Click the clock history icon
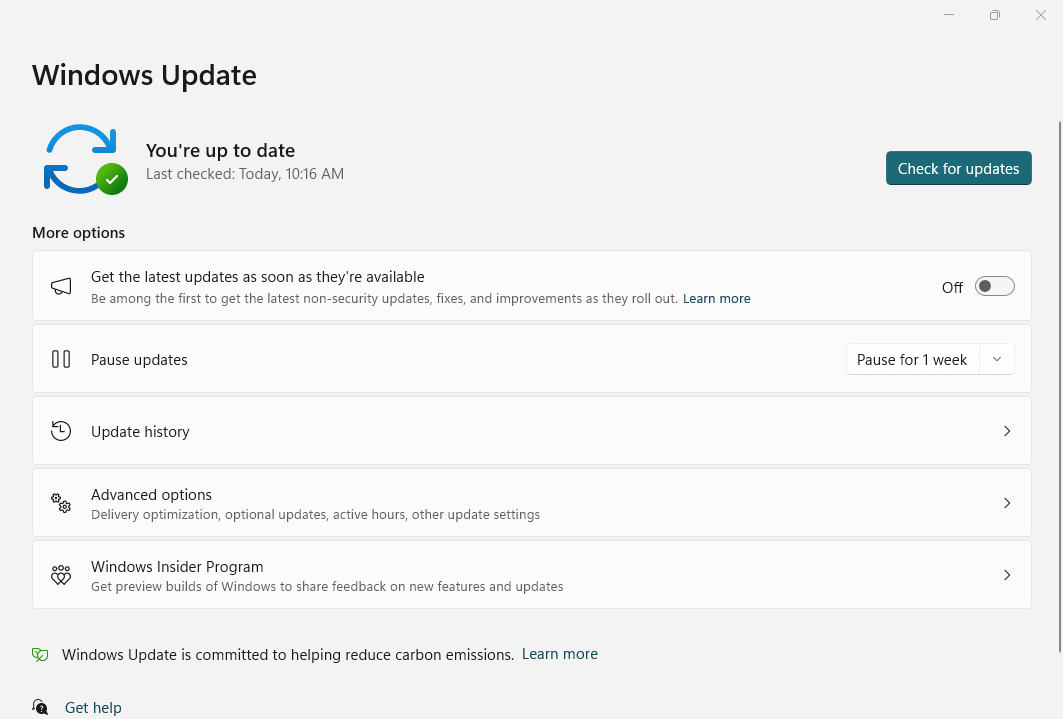 click(61, 431)
